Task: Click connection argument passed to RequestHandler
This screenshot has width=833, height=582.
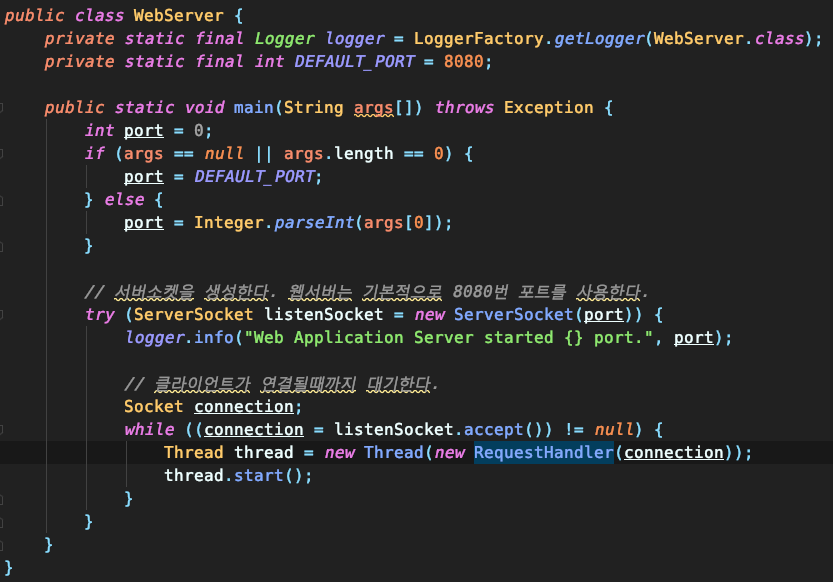Action: 674,452
